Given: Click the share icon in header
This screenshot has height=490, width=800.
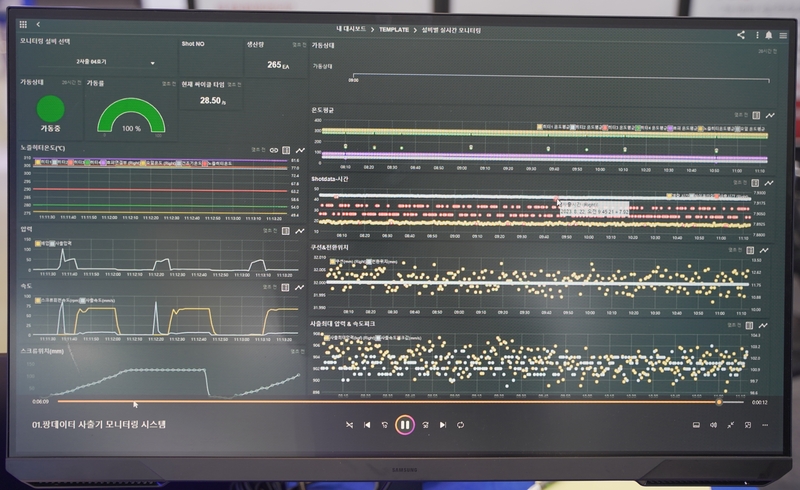Looking at the screenshot, I should click(x=741, y=34).
